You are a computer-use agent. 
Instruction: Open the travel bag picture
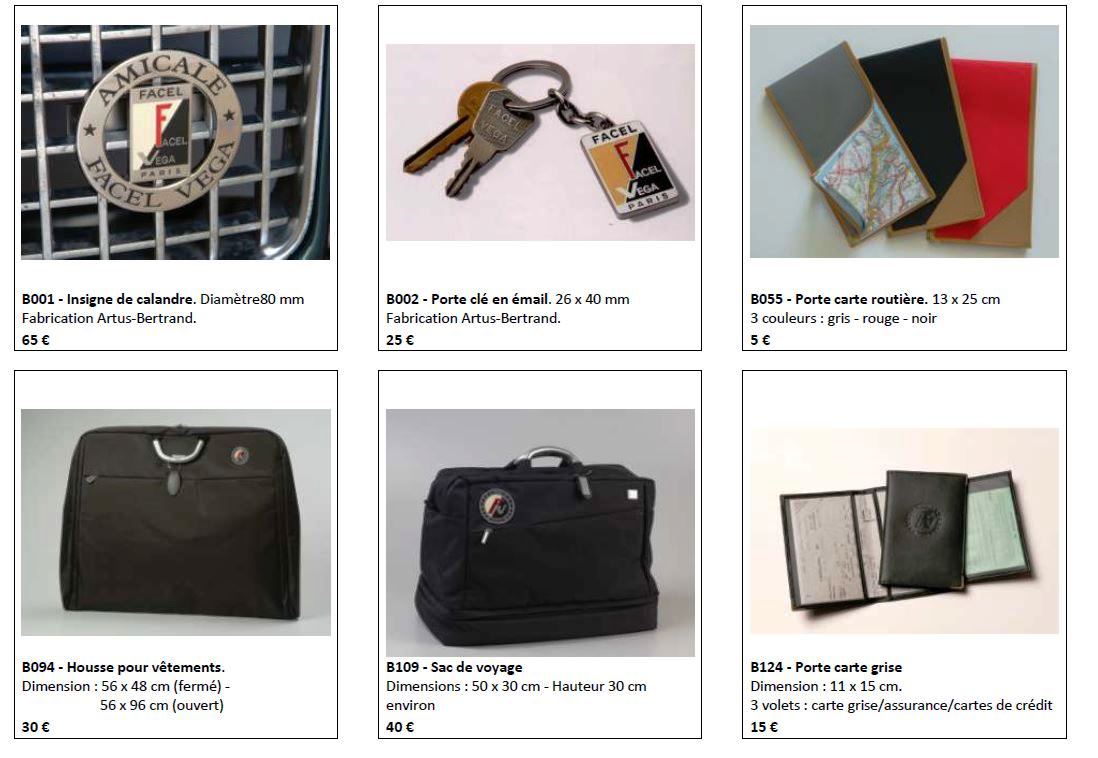pos(540,533)
